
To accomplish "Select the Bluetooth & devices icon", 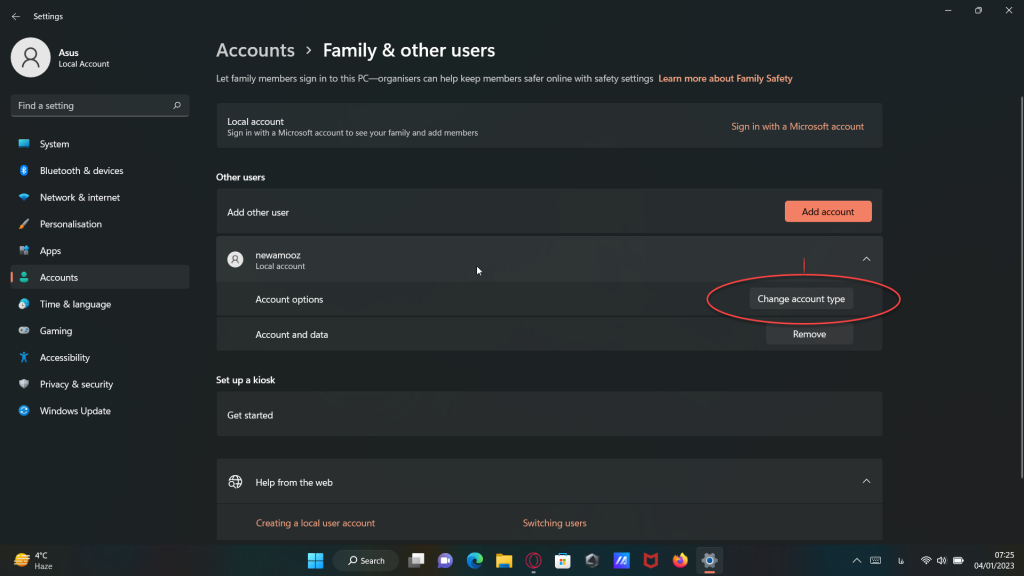I will point(24,171).
